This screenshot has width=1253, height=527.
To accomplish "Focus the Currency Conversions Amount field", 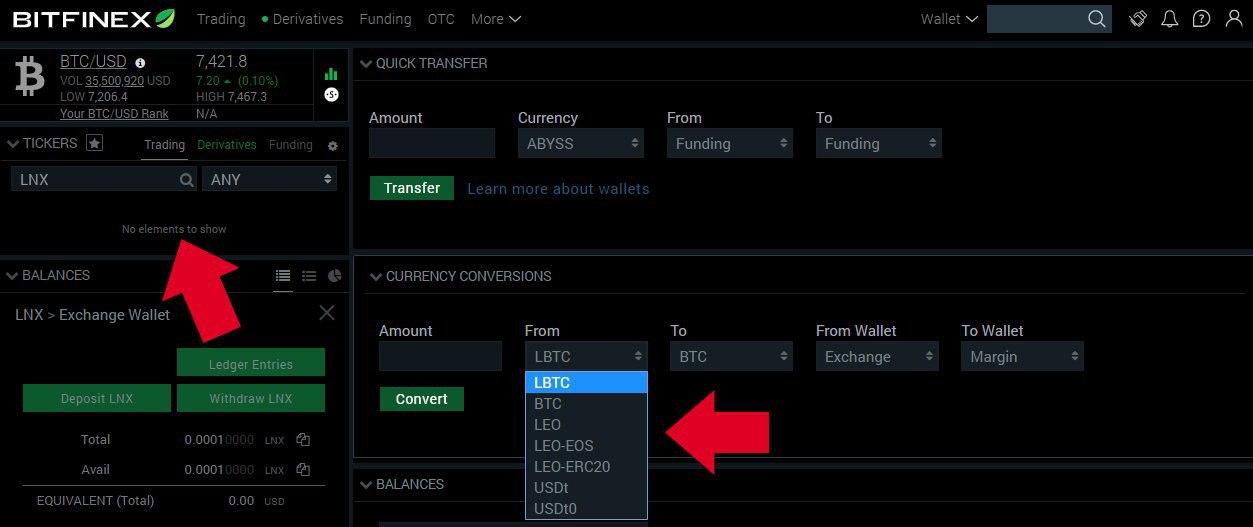I will coord(440,357).
